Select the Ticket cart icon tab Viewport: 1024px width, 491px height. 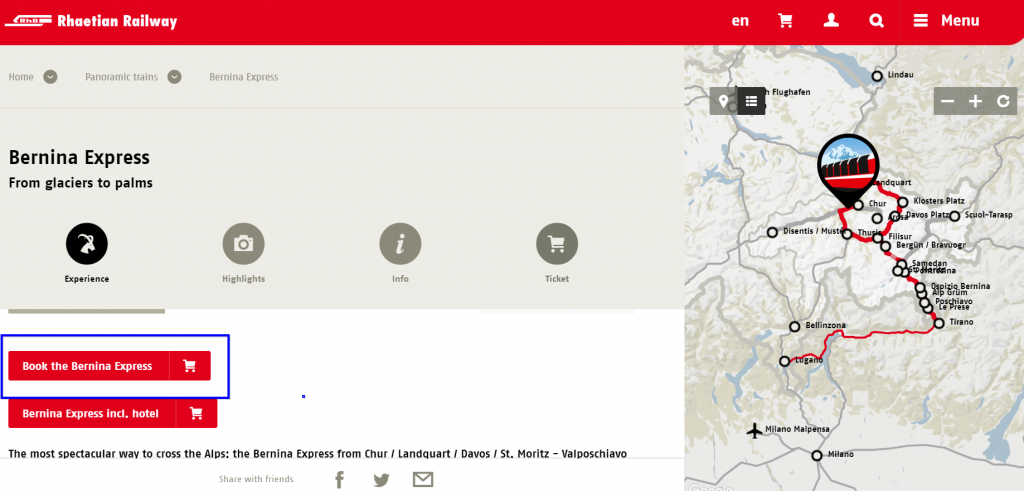[x=557, y=244]
